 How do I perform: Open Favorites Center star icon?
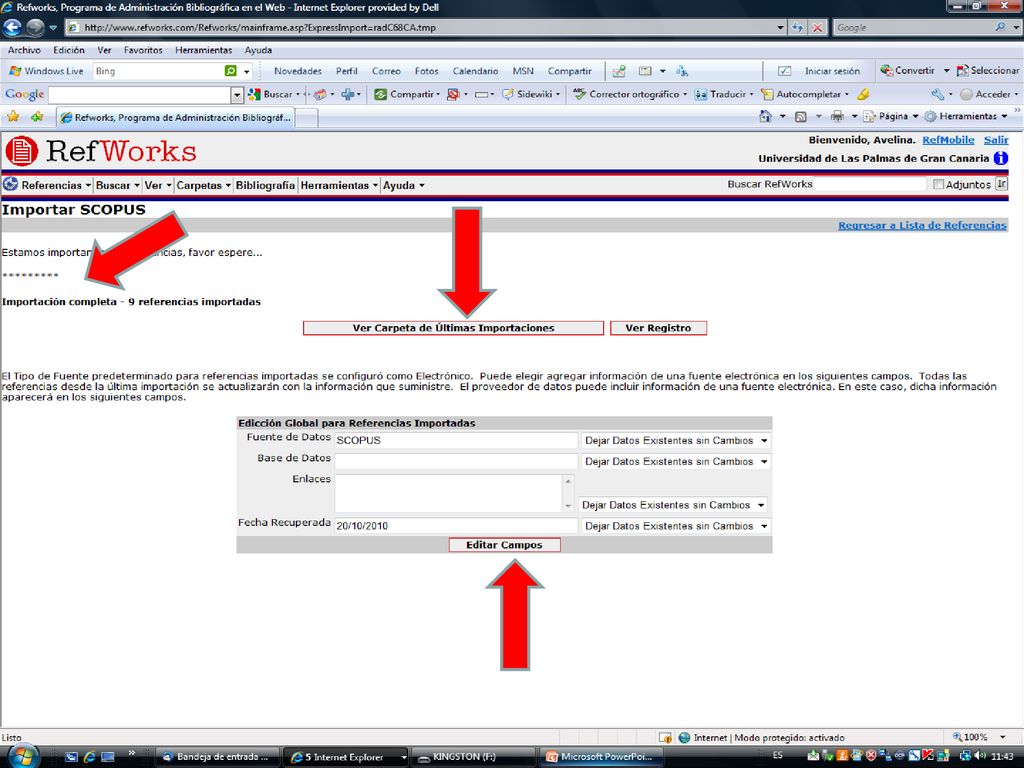12,117
